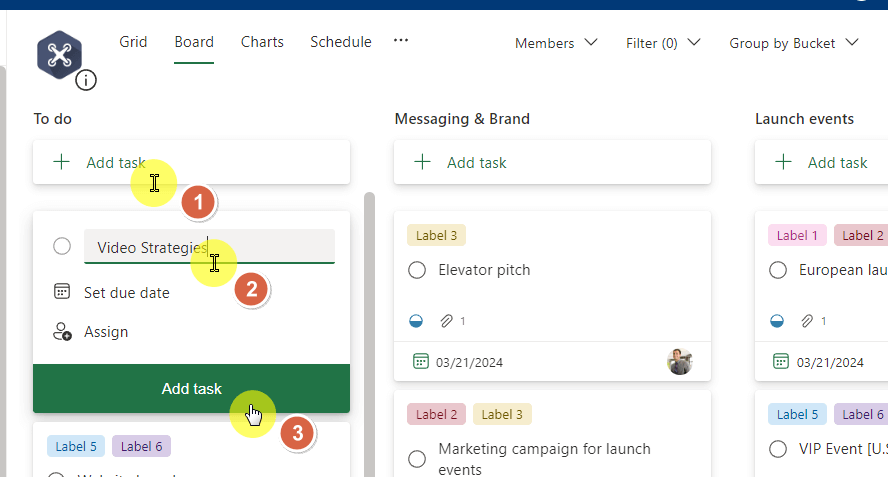Open the Group by Bucket dropdown
The width and height of the screenshot is (888, 477).
[793, 43]
